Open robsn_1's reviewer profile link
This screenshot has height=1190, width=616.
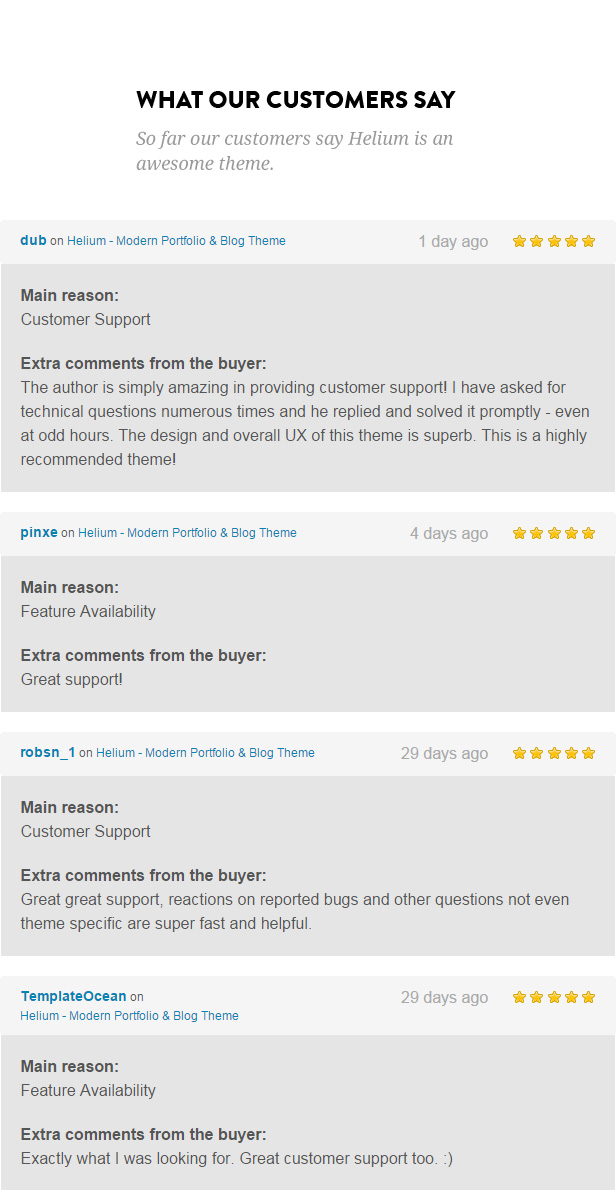click(x=48, y=753)
